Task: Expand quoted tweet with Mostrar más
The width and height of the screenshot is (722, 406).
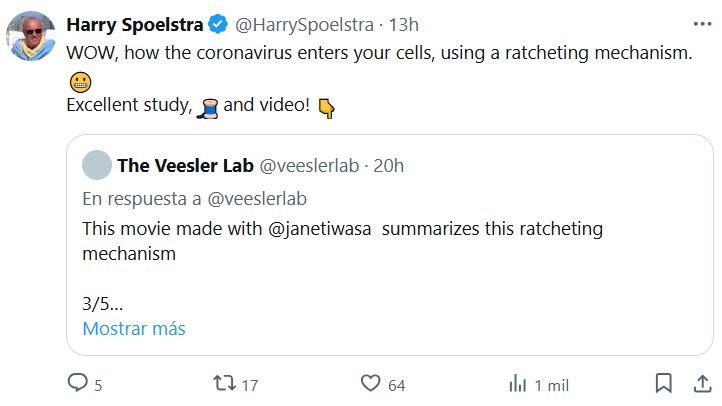Action: tap(134, 328)
